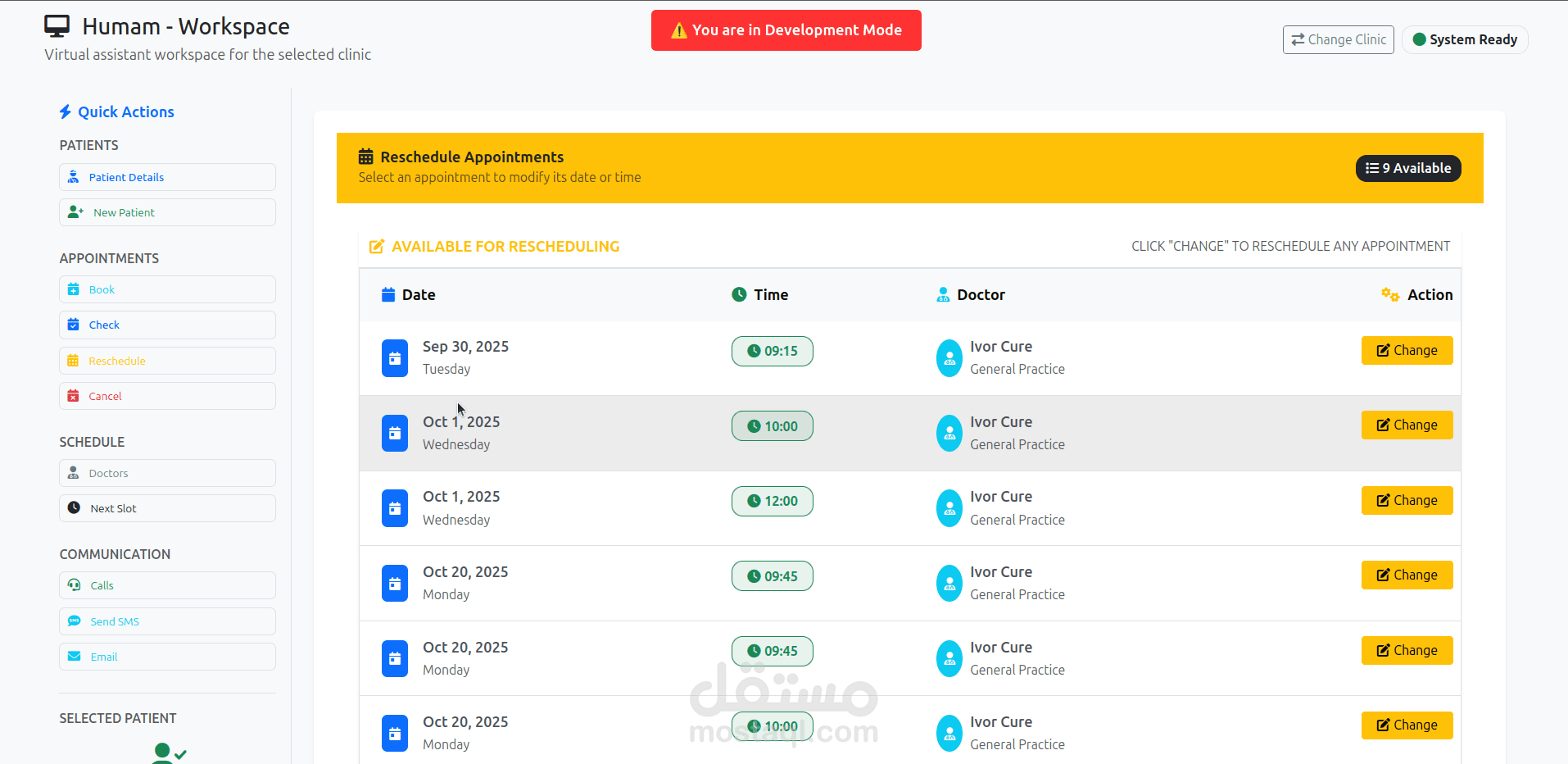The width and height of the screenshot is (1568, 764).
Task: Click the monitor icon beside Humam - Workspace
Action: pyautogui.click(x=57, y=26)
